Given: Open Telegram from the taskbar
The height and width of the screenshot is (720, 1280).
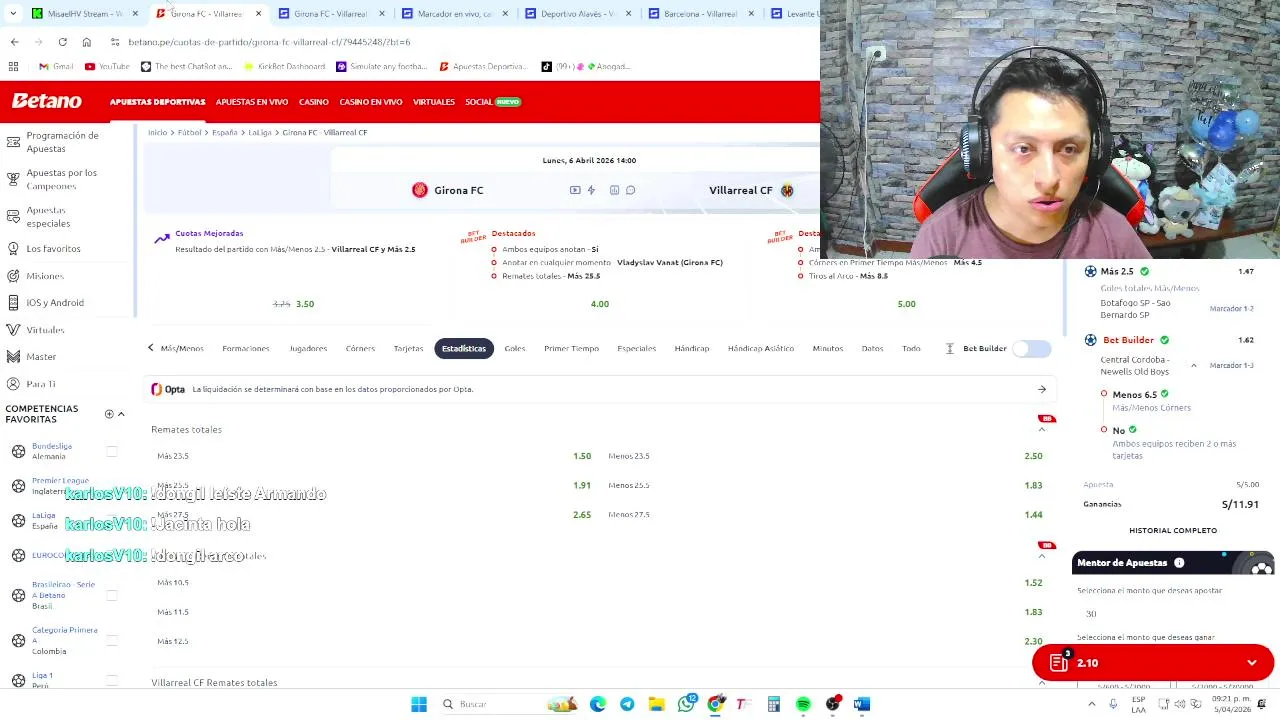Looking at the screenshot, I should coord(627,704).
